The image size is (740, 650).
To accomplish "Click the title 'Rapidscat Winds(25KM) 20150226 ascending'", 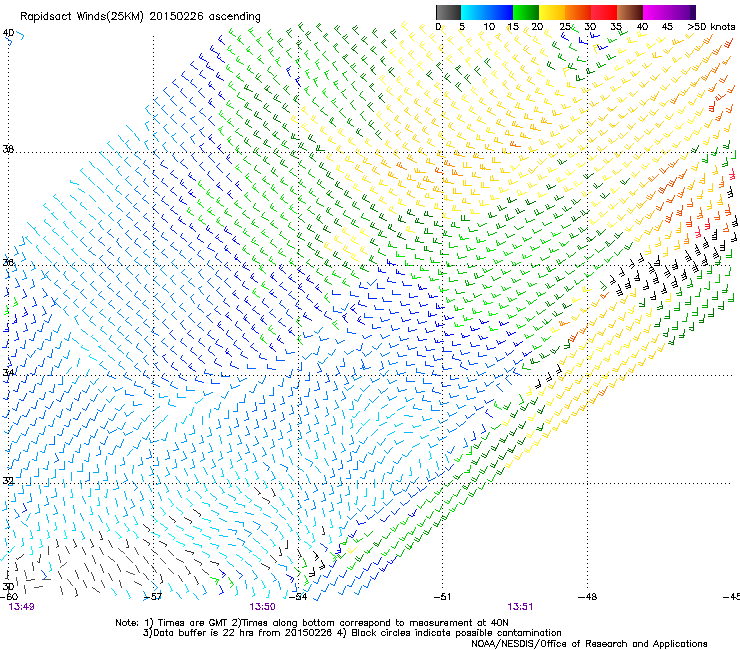I will pyautogui.click(x=140, y=17).
